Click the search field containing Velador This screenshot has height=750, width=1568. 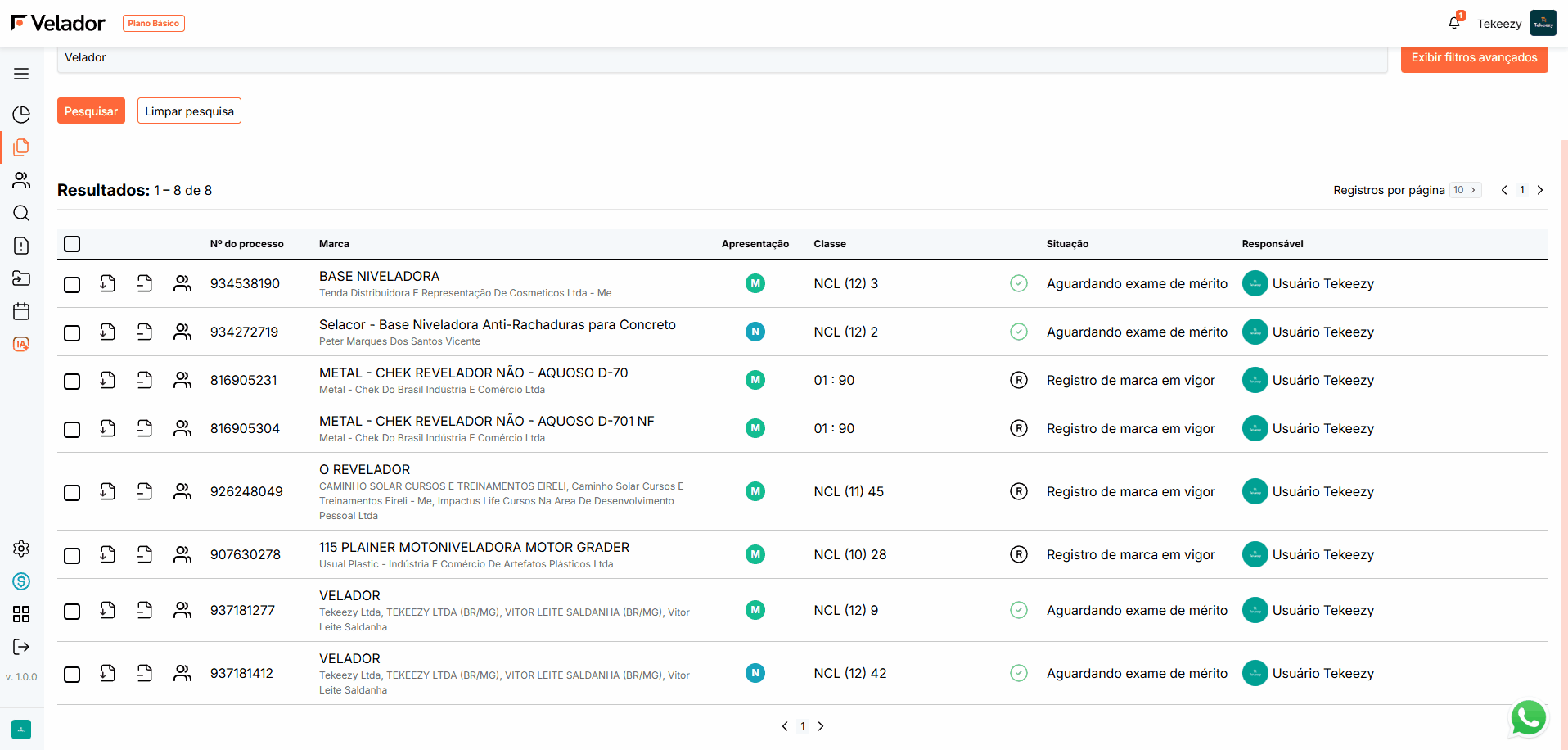coord(720,58)
